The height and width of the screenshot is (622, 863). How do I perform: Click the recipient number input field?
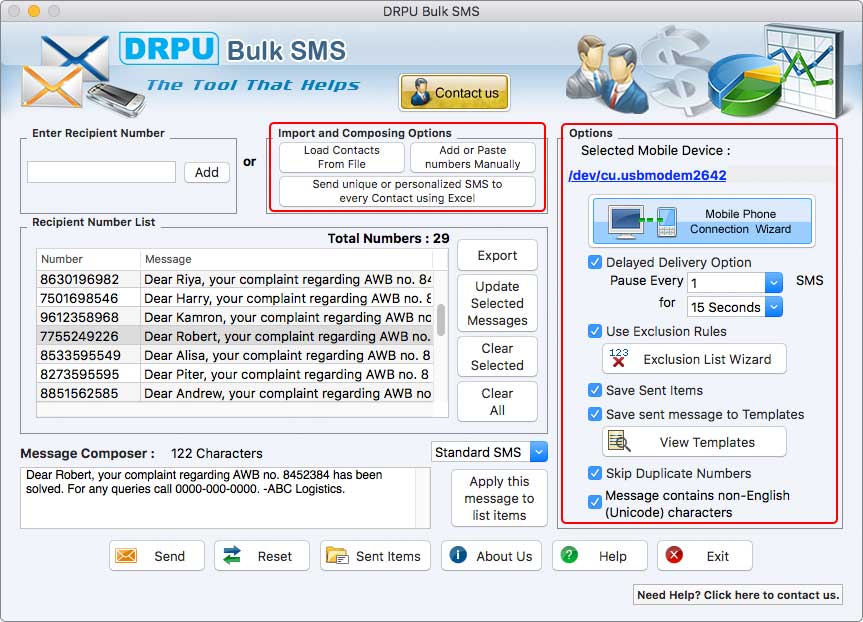pyautogui.click(x=101, y=172)
